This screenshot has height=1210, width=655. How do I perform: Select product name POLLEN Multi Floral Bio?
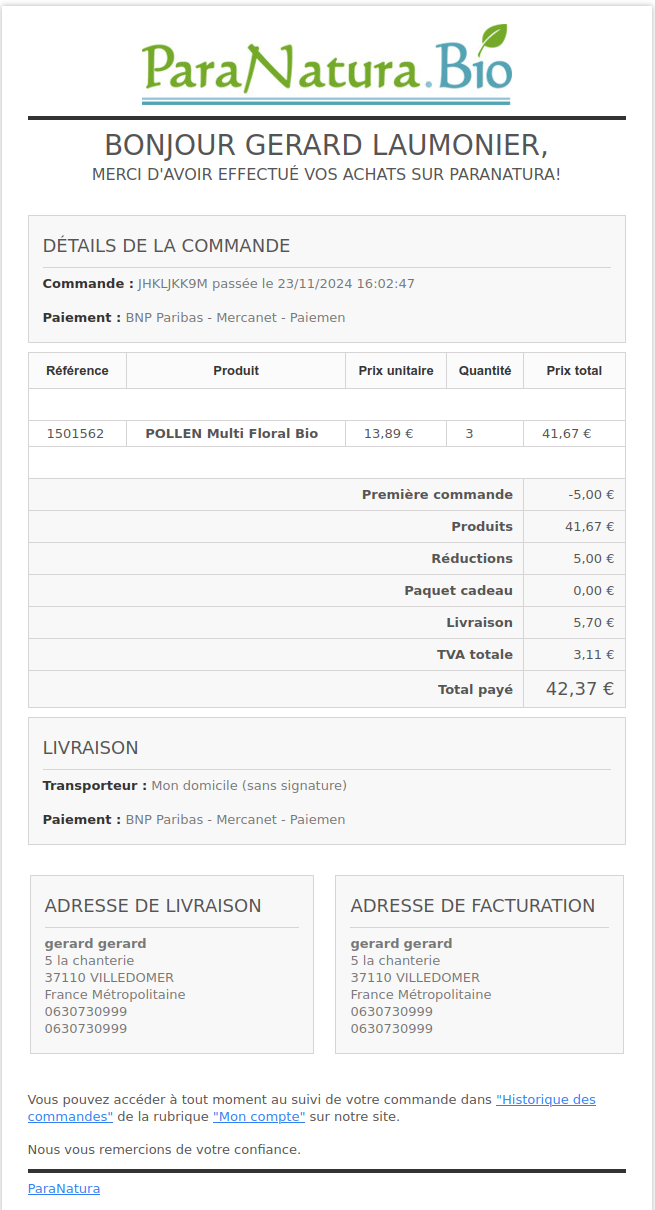[x=232, y=434]
